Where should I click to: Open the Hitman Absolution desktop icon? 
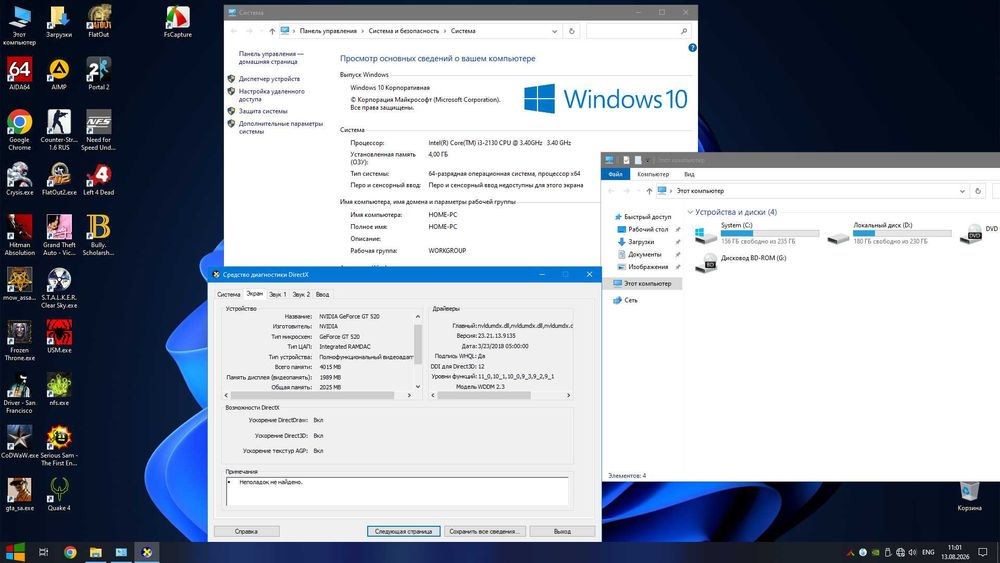coord(19,235)
